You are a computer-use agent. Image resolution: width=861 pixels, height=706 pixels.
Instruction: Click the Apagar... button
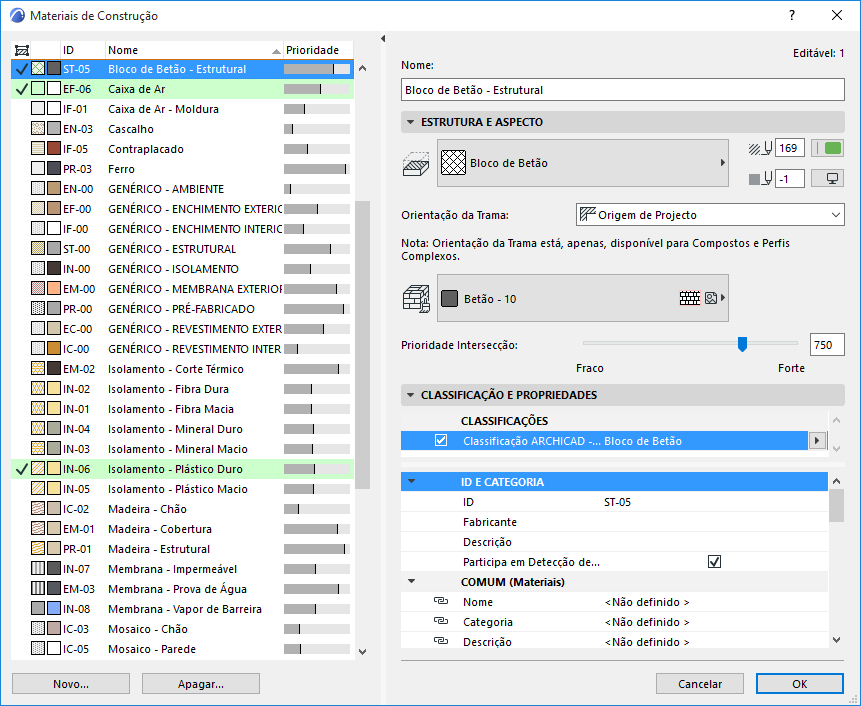(200, 683)
